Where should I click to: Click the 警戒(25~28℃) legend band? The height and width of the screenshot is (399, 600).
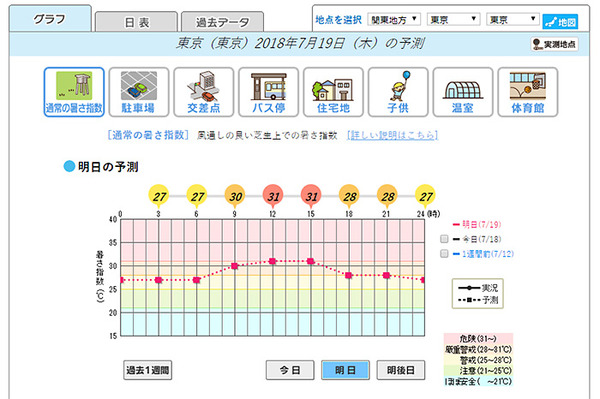[x=478, y=360]
